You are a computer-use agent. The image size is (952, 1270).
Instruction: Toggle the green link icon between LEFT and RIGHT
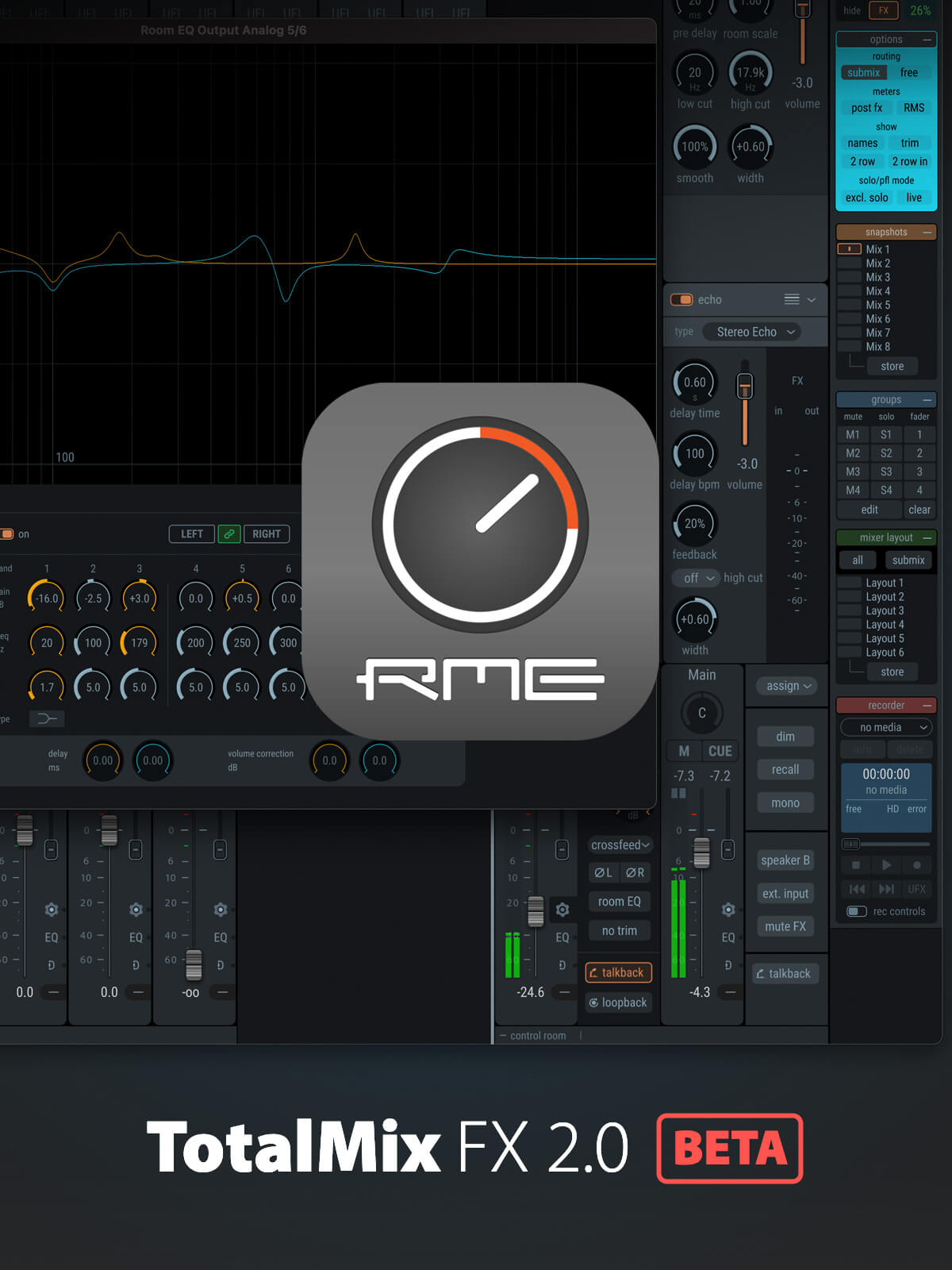[x=228, y=534]
